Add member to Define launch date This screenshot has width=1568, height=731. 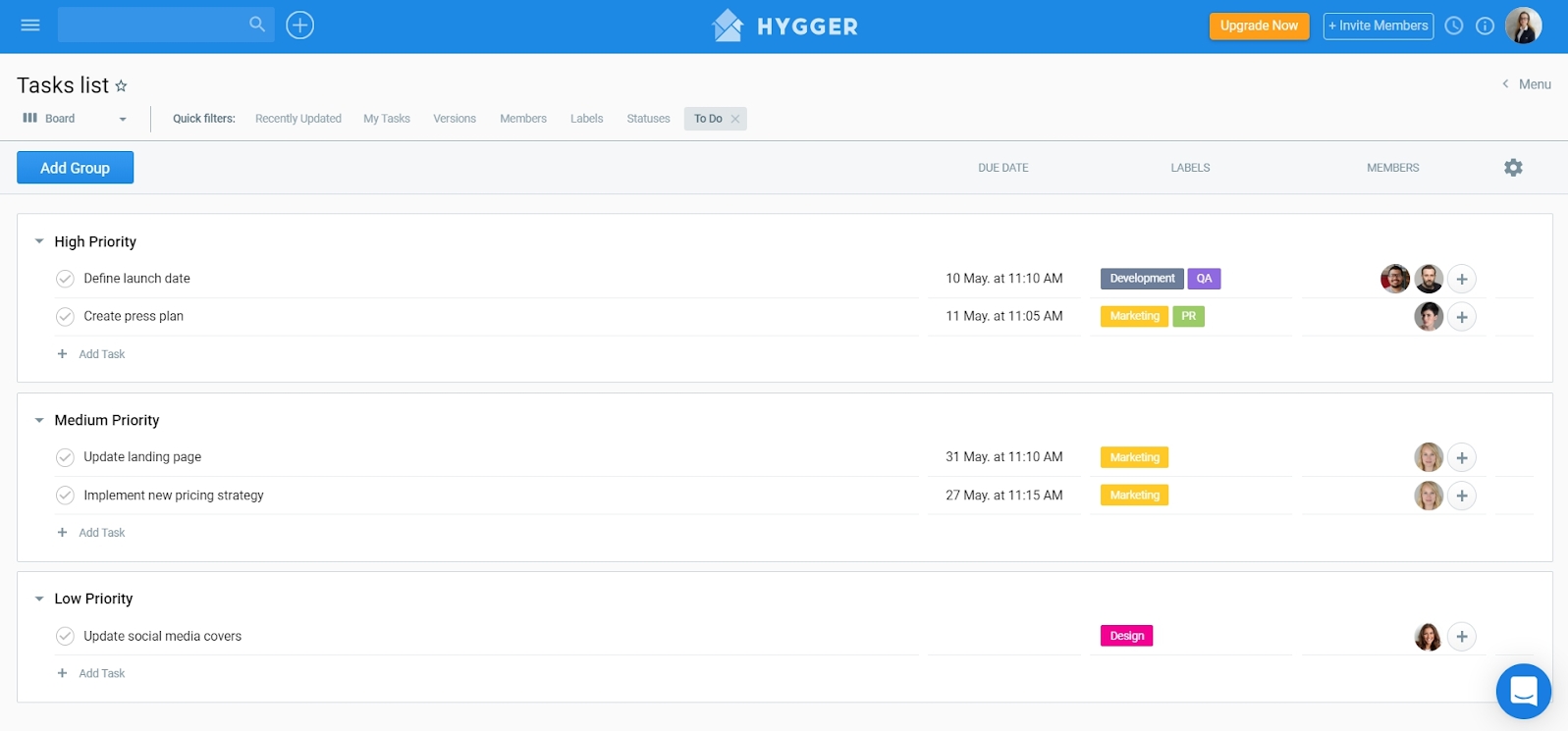pos(1462,280)
